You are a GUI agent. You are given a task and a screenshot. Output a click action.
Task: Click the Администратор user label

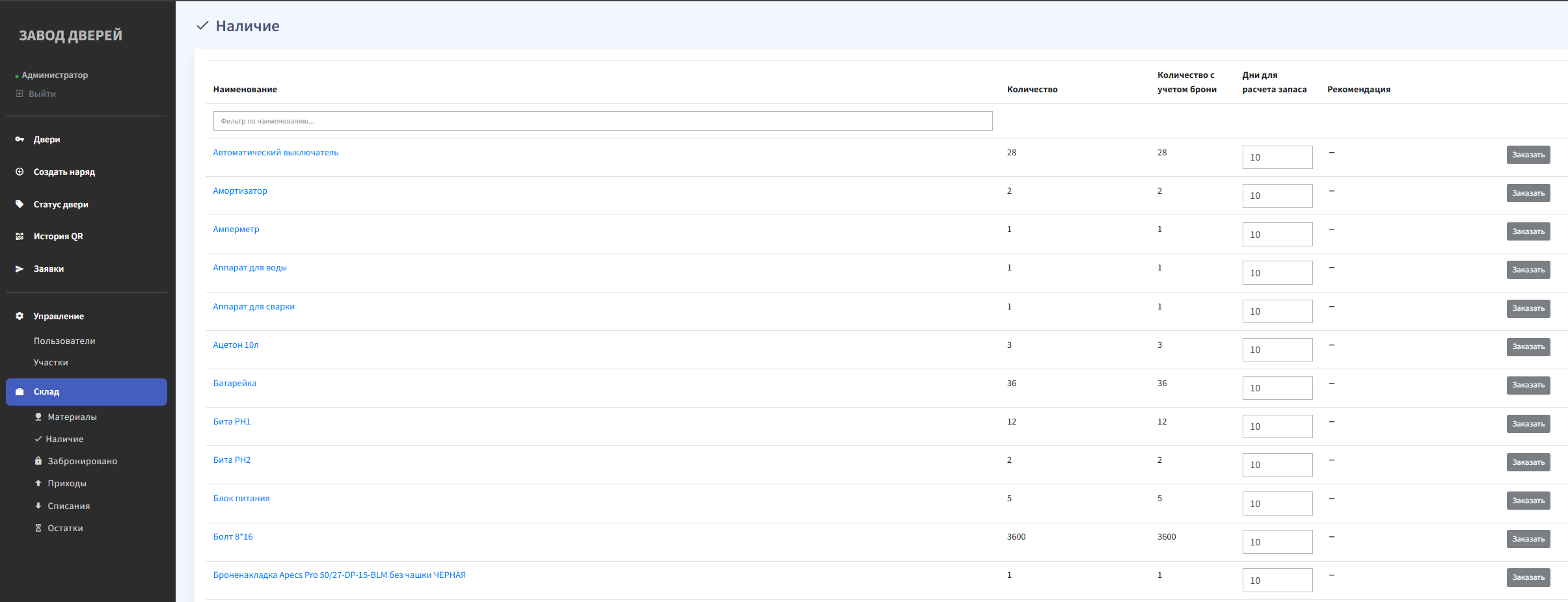click(x=55, y=75)
